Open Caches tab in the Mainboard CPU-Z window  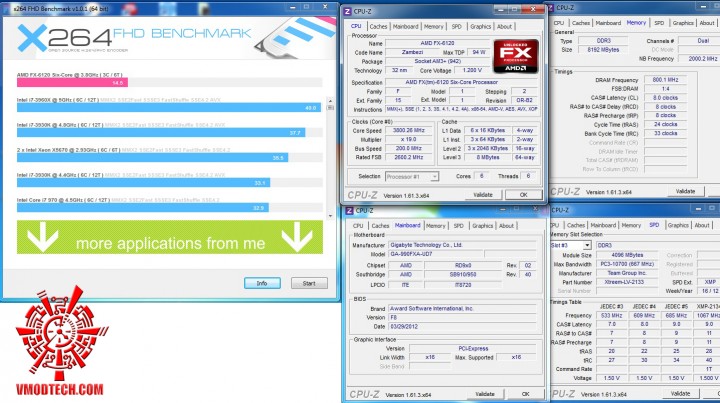380,226
